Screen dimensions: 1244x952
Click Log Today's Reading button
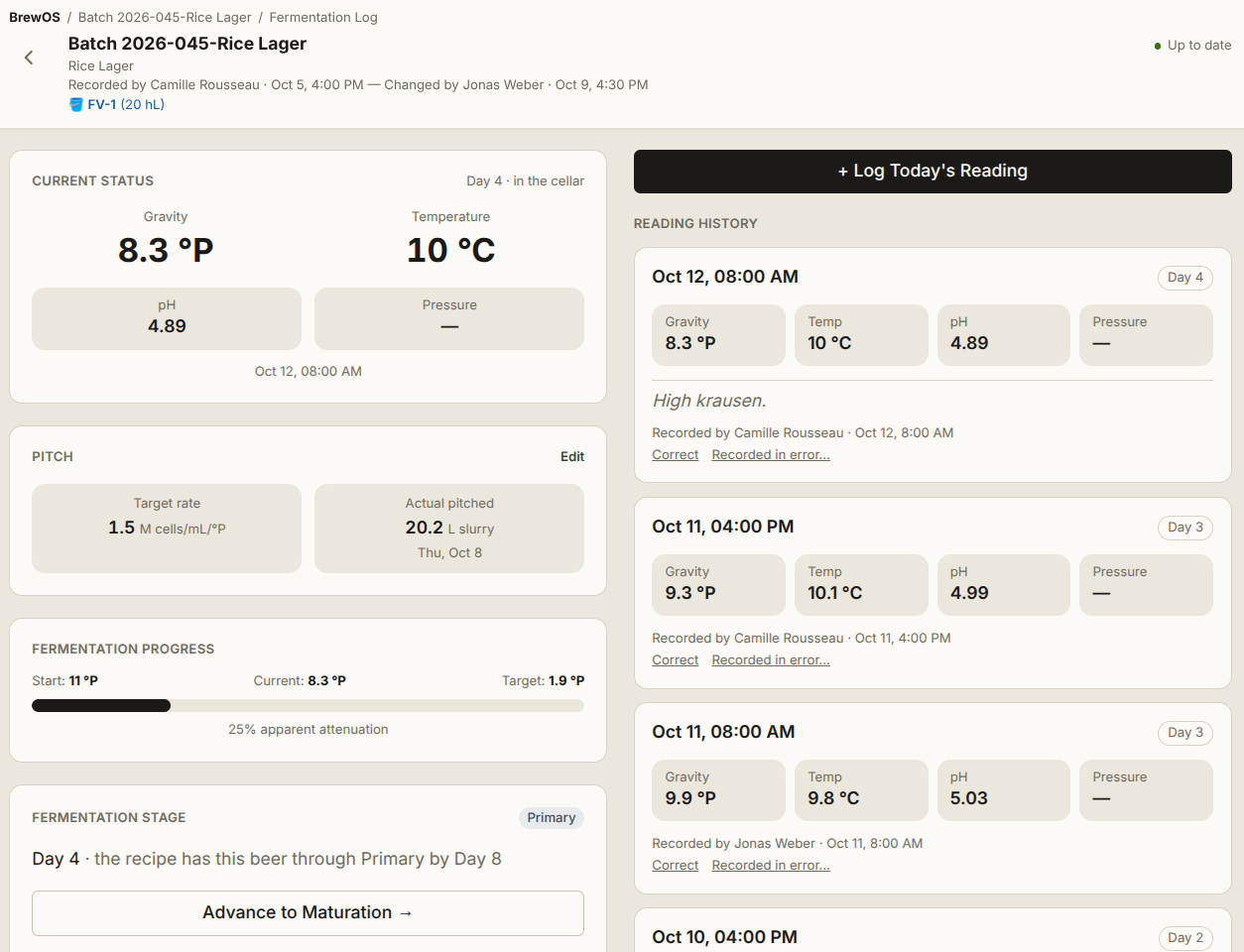point(933,171)
